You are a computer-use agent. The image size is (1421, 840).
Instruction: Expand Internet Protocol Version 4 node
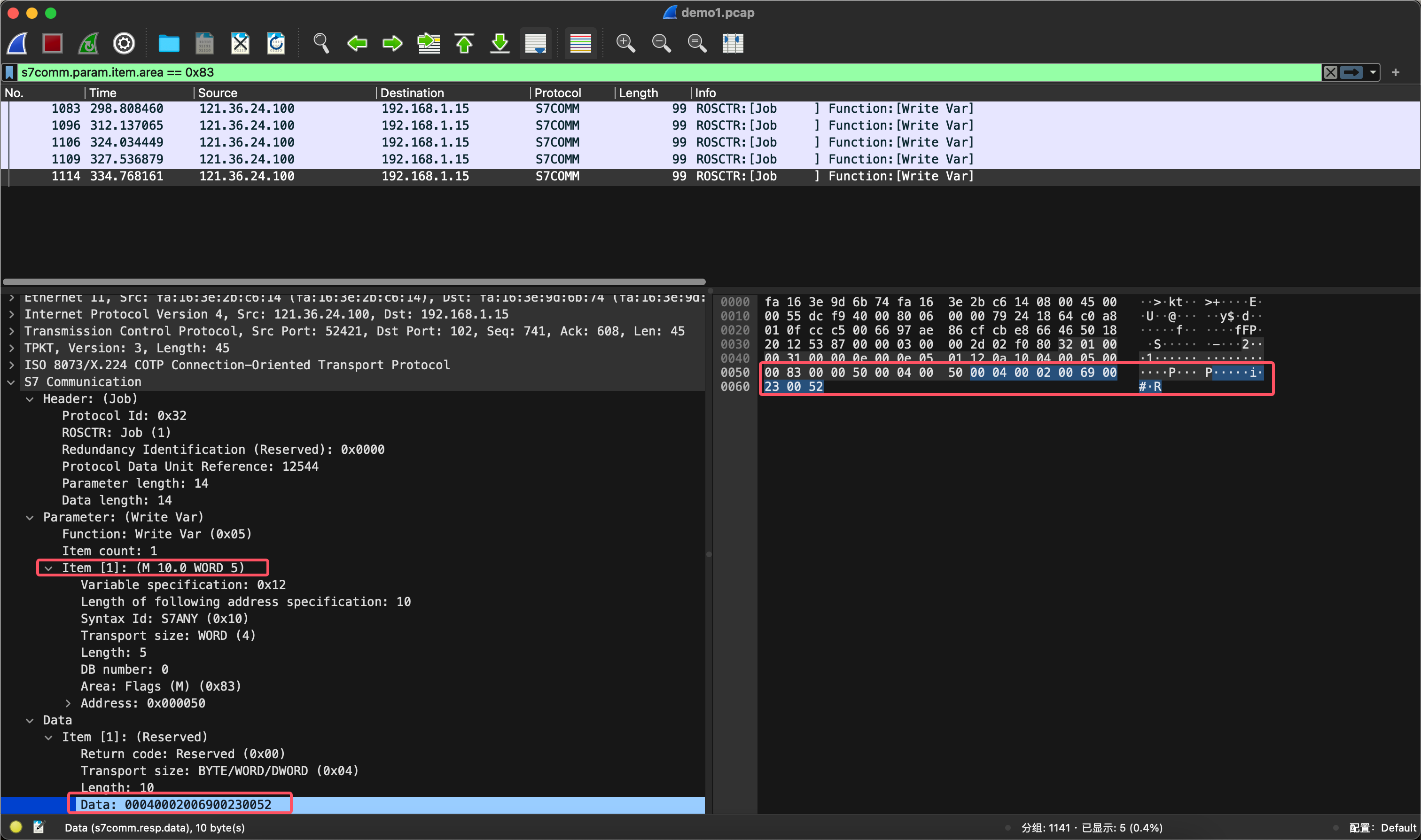click(11, 315)
